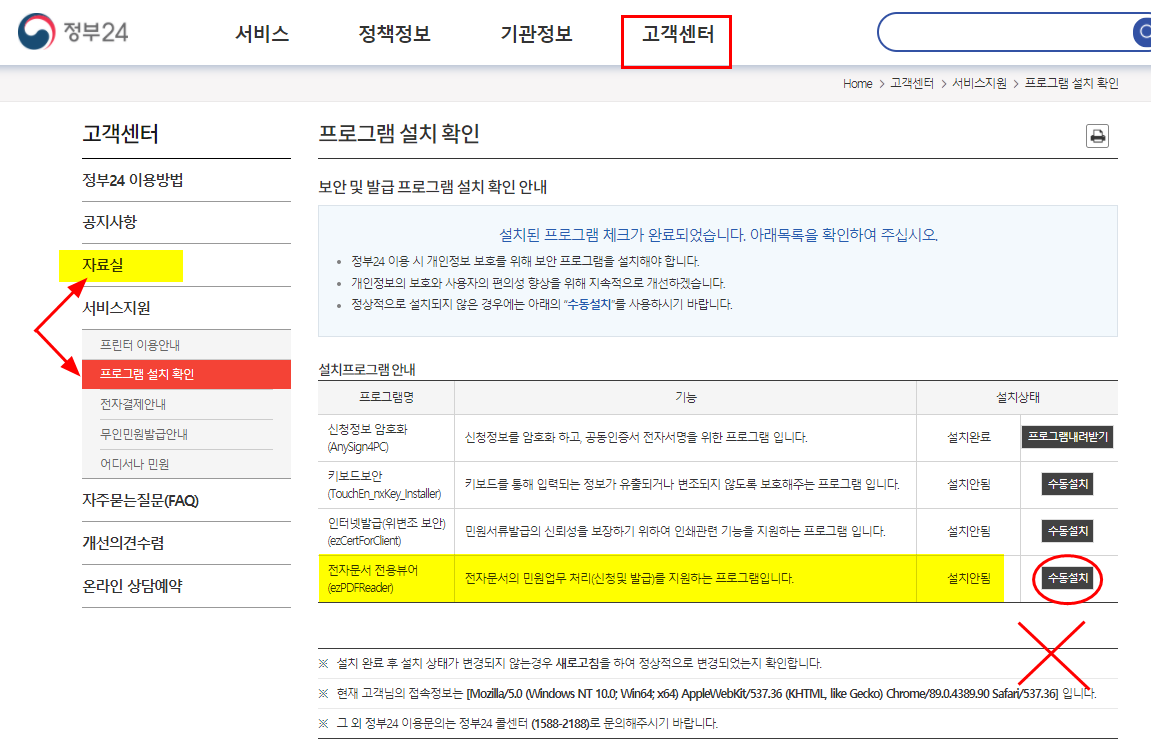The width and height of the screenshot is (1151, 752).
Task: Click 고객센터 in the breadcrumb
Action: pyautogui.click(x=912, y=84)
